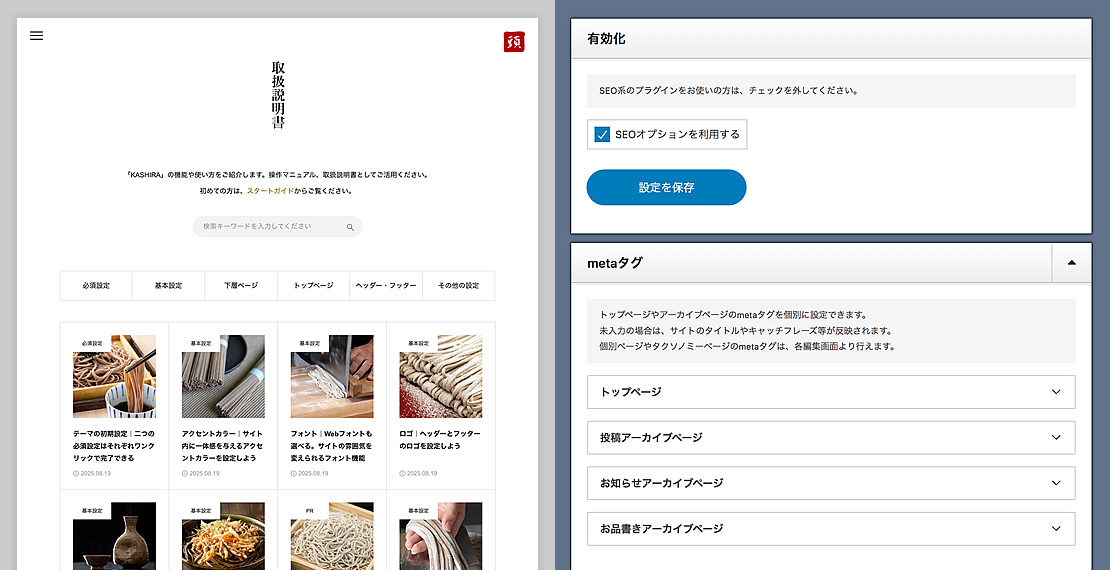The height and width of the screenshot is (570, 1110).
Task: Collapse the metaタグ panel arrow
Action: pyautogui.click(x=1071, y=263)
